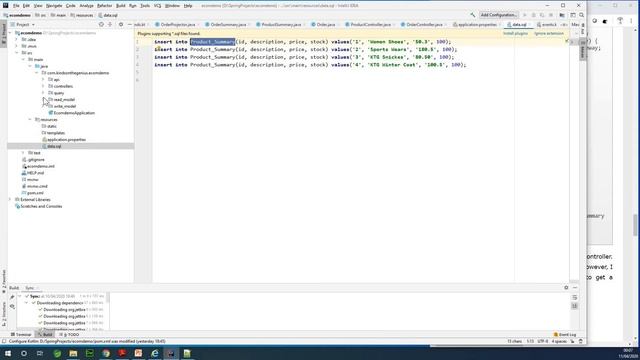Image resolution: width=640 pixels, height=360 pixels.
Task: Collapse the econdemo root folder
Action: click(11, 33)
